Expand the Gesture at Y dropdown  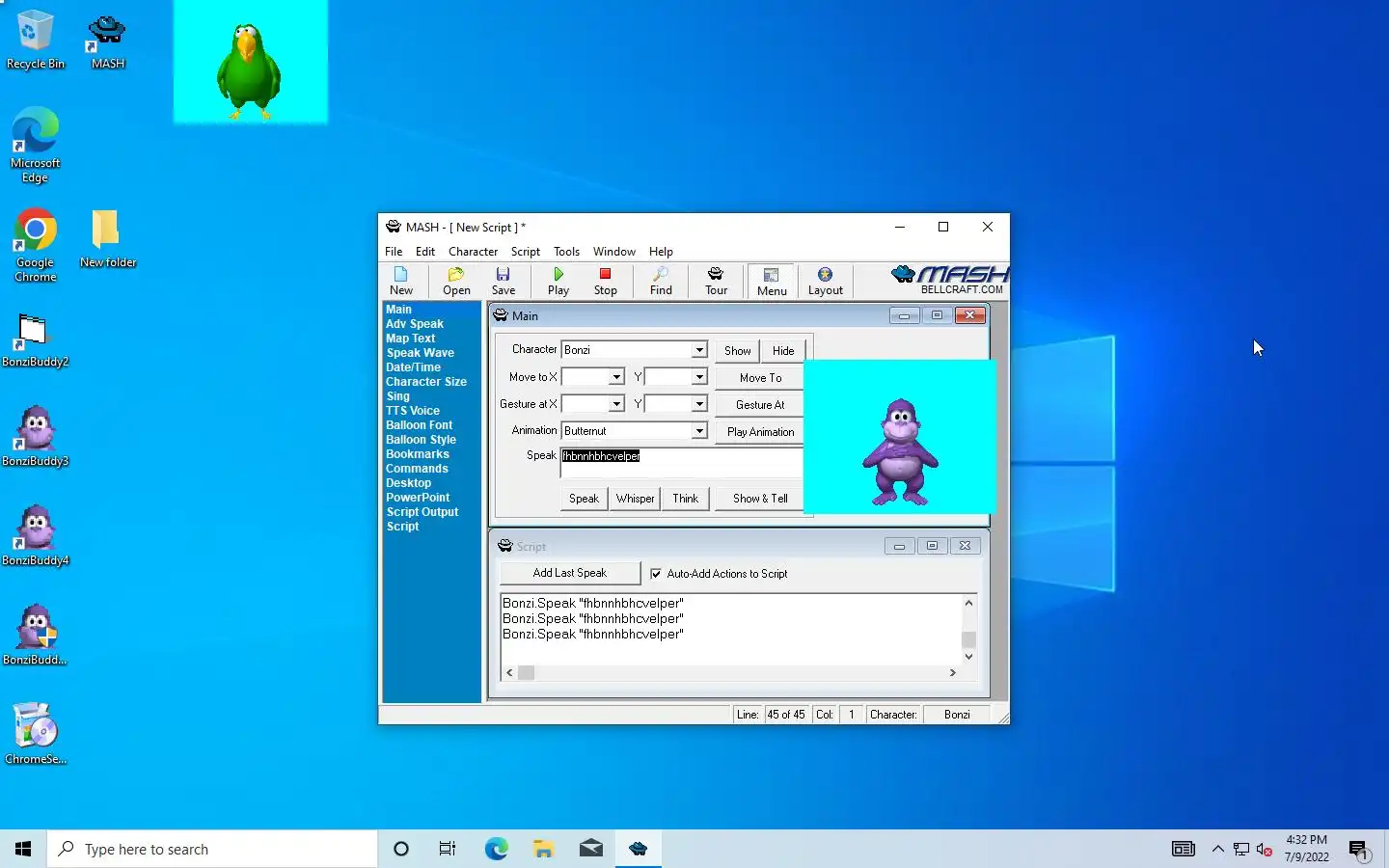tap(699, 404)
